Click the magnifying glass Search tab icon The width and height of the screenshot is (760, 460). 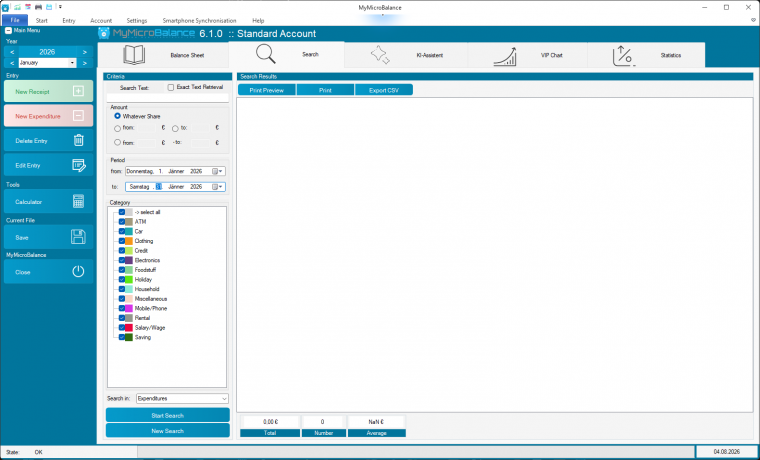[x=266, y=54]
